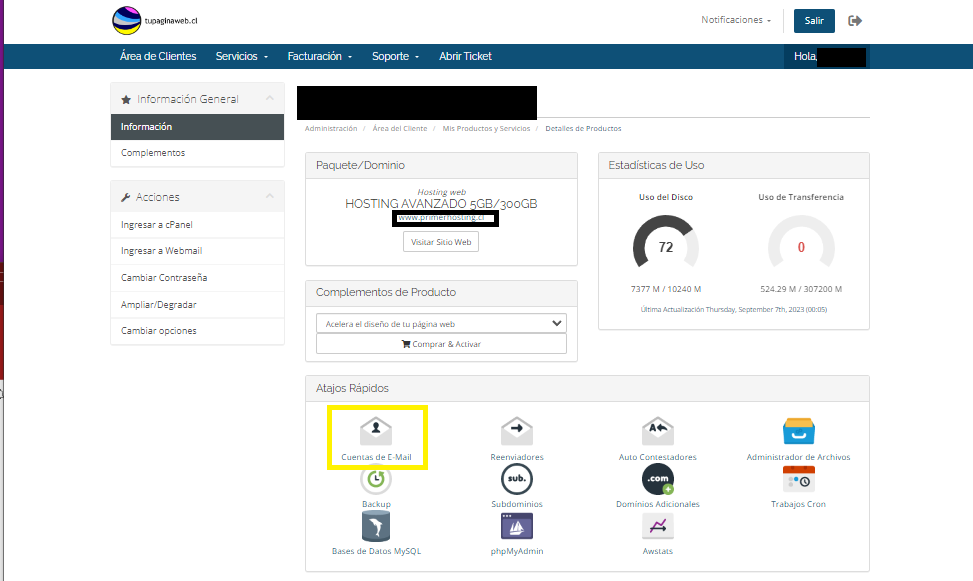Expand the Notificaciones dropdown
Image resolution: width=973 pixels, height=581 pixels.
tap(736, 20)
